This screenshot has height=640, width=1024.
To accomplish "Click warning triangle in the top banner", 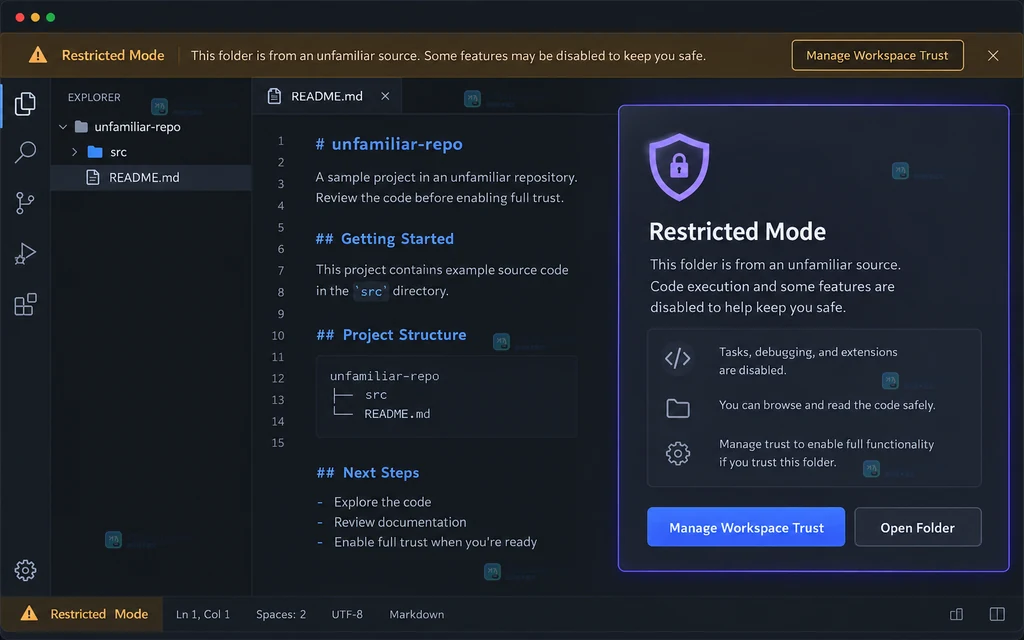I will pos(38,55).
